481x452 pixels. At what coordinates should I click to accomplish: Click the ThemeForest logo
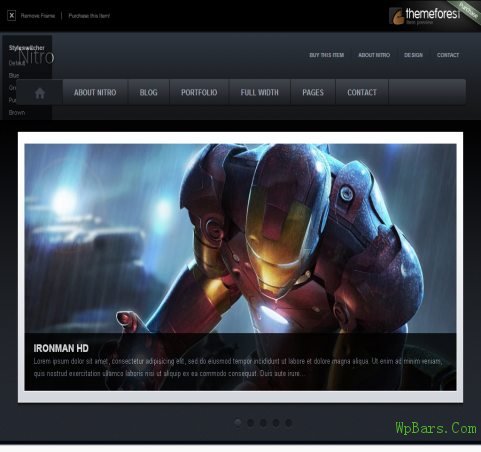pyautogui.click(x=424, y=16)
